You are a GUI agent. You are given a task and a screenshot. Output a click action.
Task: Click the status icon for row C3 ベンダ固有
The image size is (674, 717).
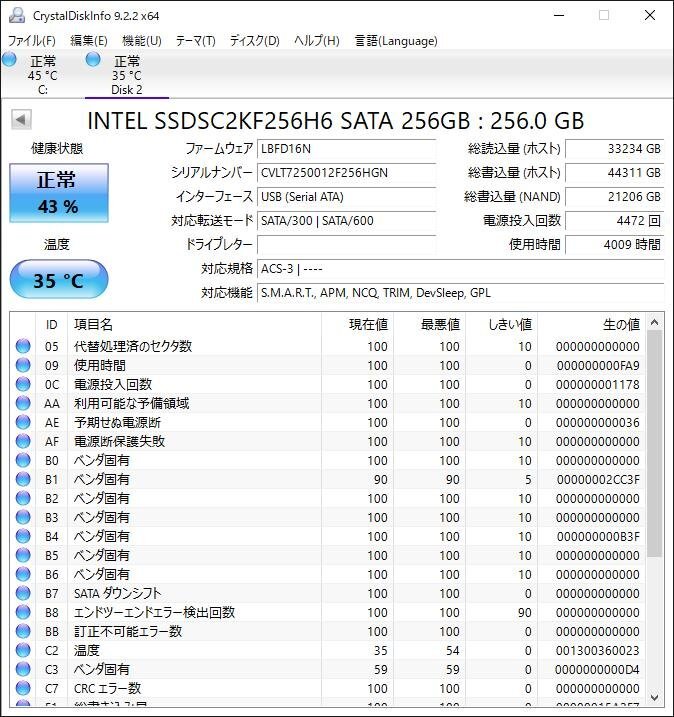tap(23, 669)
